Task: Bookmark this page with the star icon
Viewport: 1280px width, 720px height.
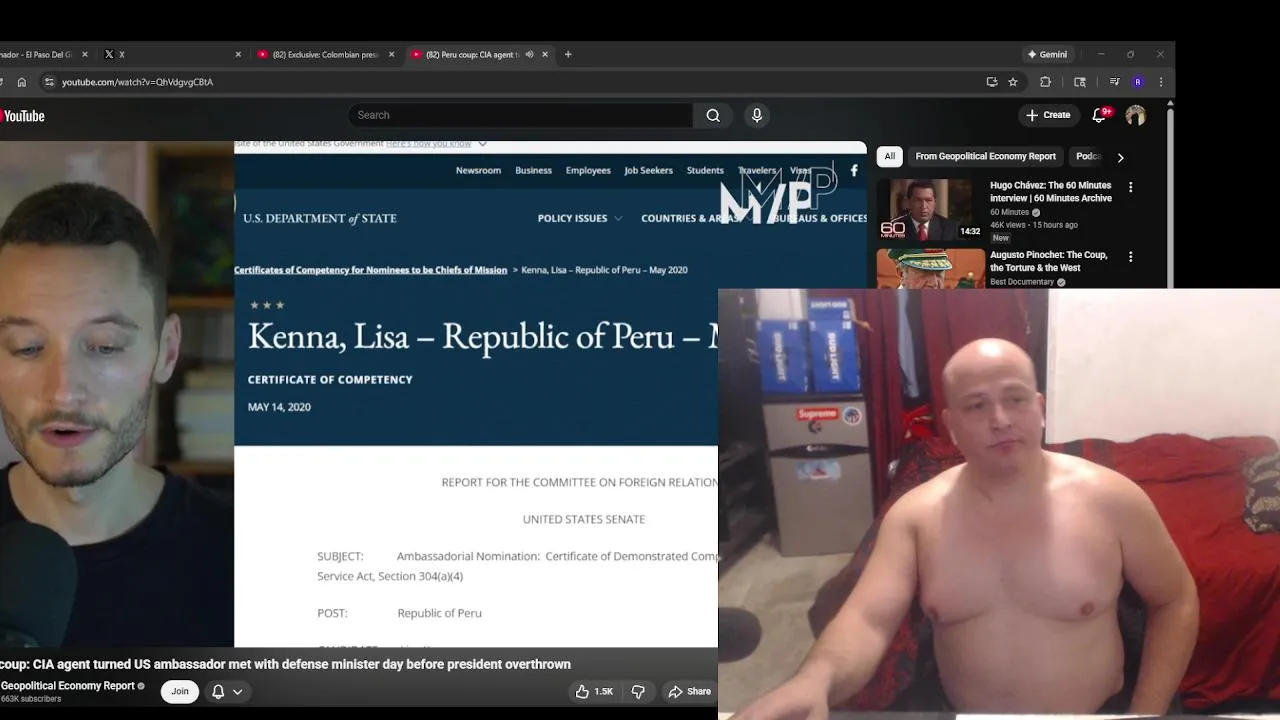Action: tap(1013, 82)
